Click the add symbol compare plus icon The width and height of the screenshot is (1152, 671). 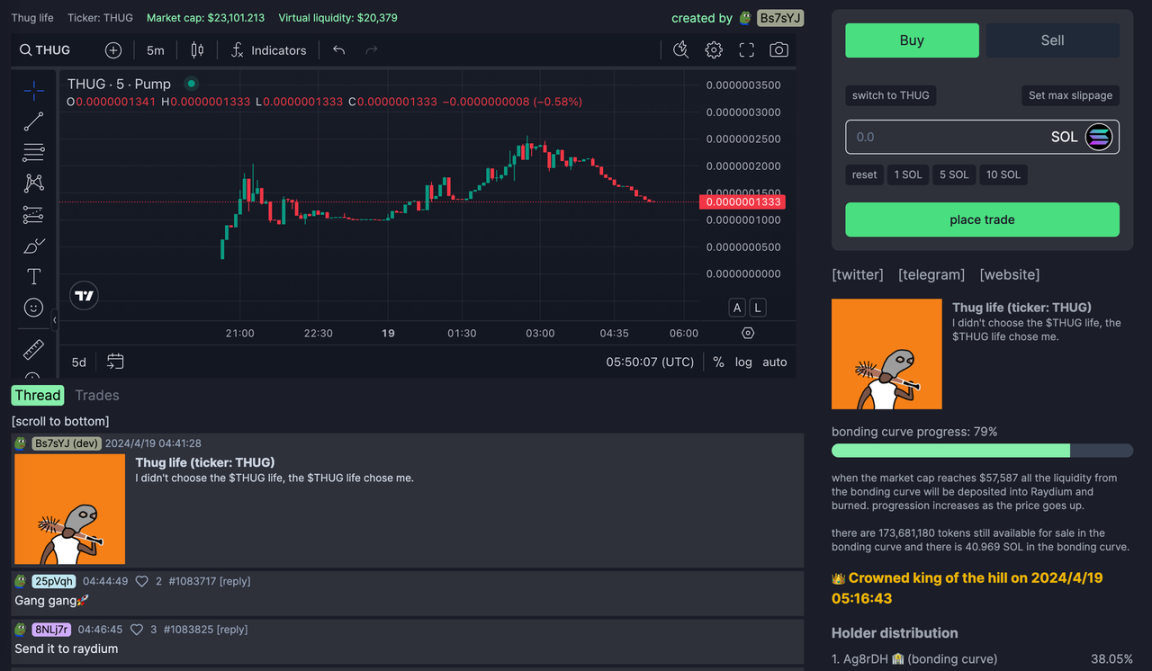click(113, 50)
